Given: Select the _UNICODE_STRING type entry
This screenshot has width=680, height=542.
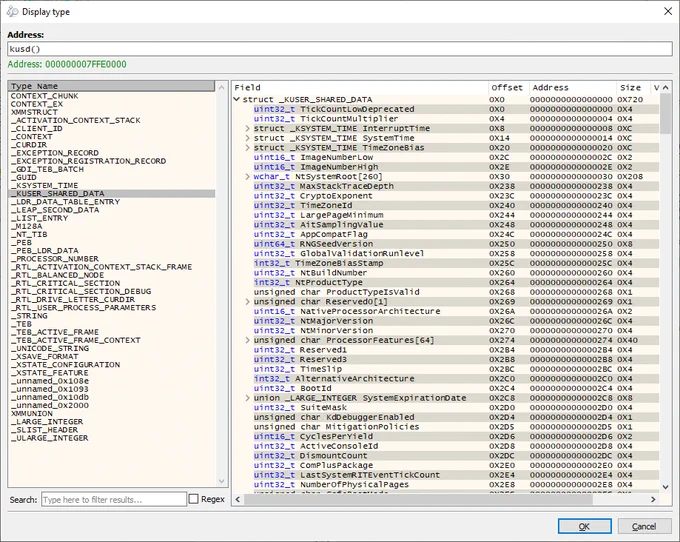Looking at the screenshot, I should (x=111, y=348).
